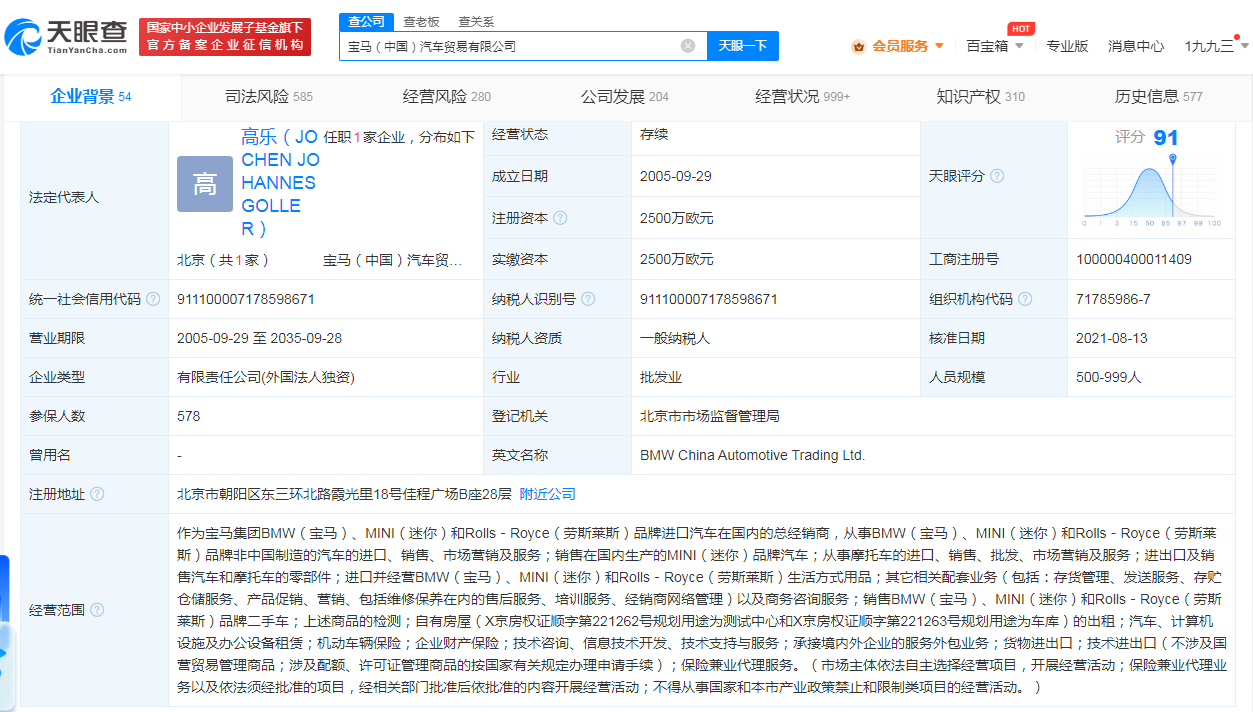This screenshot has width=1253, height=712.
Task: Open help icon beside 统一社会信用代码
Action: (x=153, y=299)
